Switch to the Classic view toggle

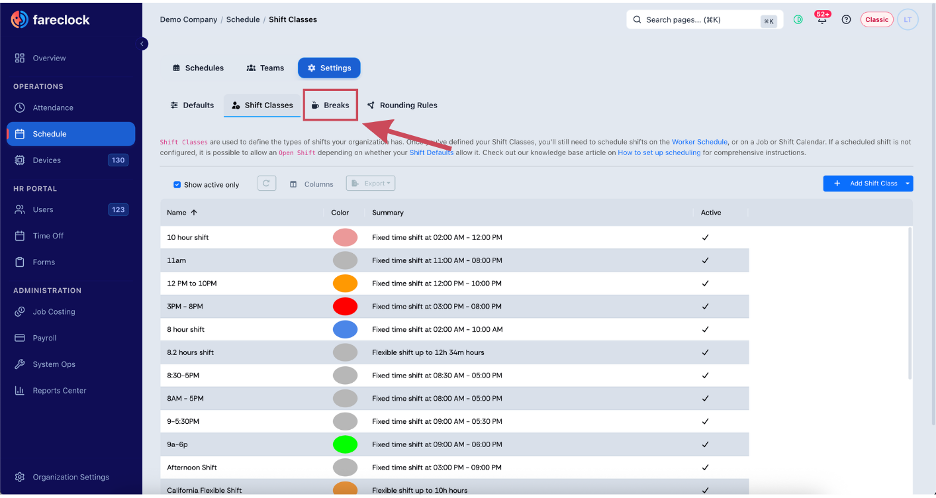coord(876,20)
